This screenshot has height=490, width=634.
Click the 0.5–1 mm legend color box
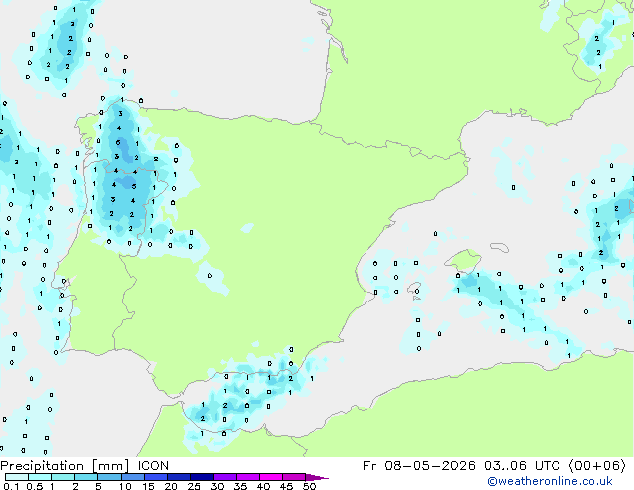pos(40,477)
